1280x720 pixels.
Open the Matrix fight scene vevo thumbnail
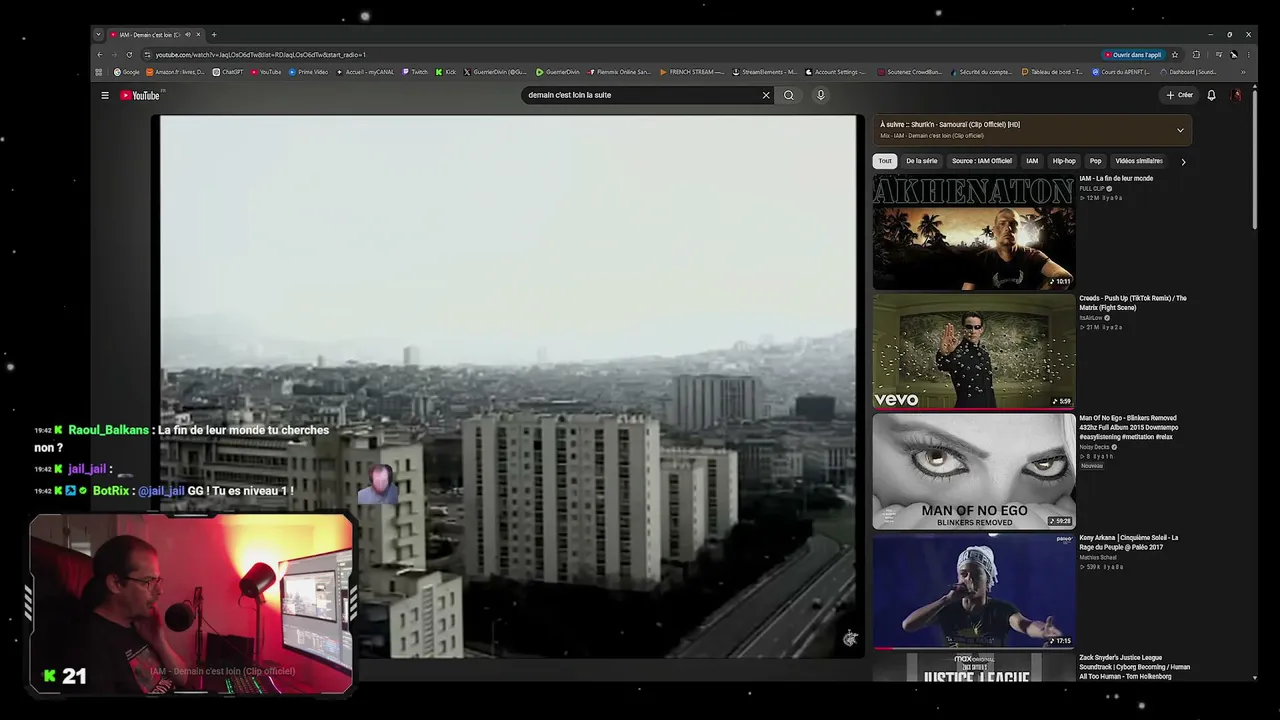(x=974, y=352)
